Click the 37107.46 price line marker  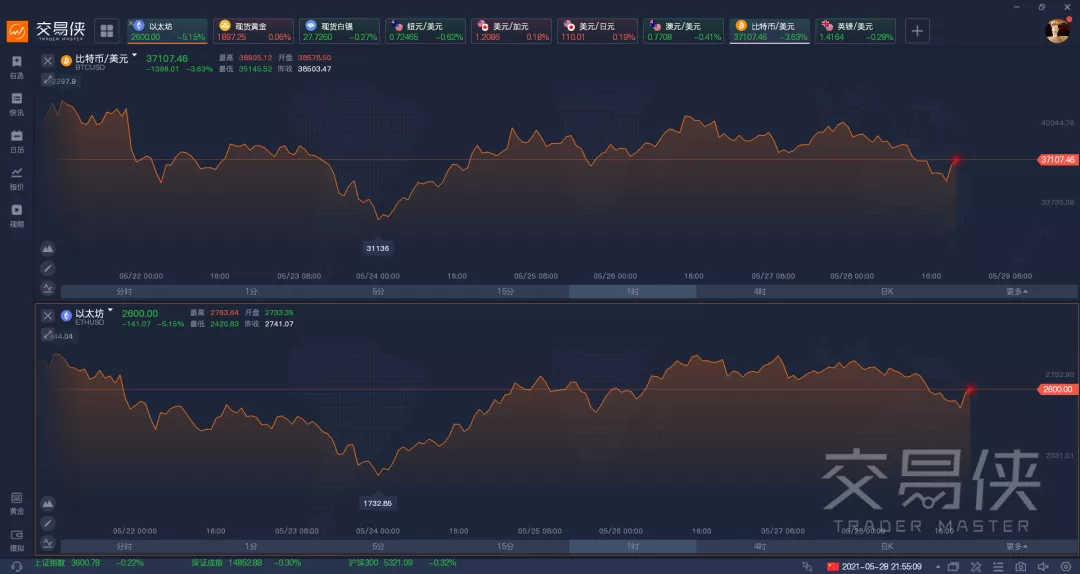pyautogui.click(x=1057, y=160)
